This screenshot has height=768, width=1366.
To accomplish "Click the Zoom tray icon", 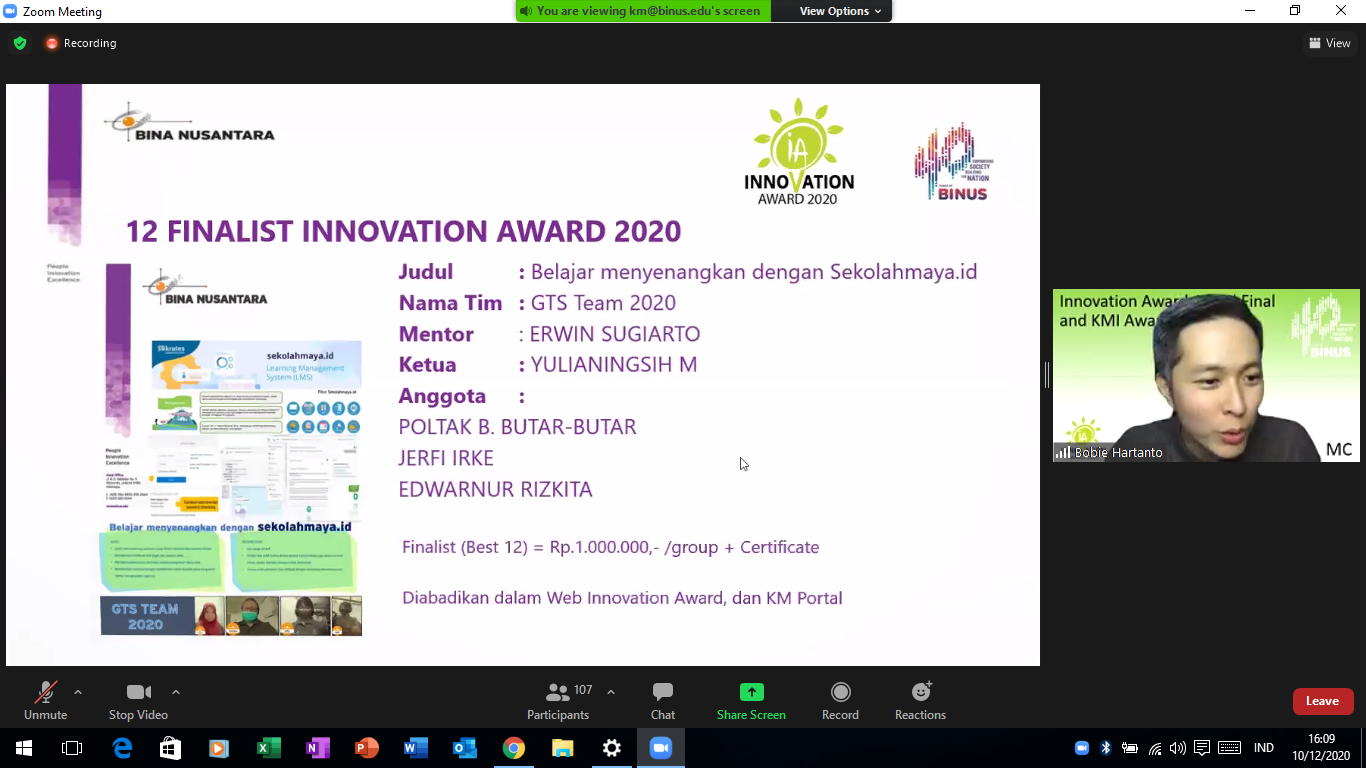I will coord(1082,748).
